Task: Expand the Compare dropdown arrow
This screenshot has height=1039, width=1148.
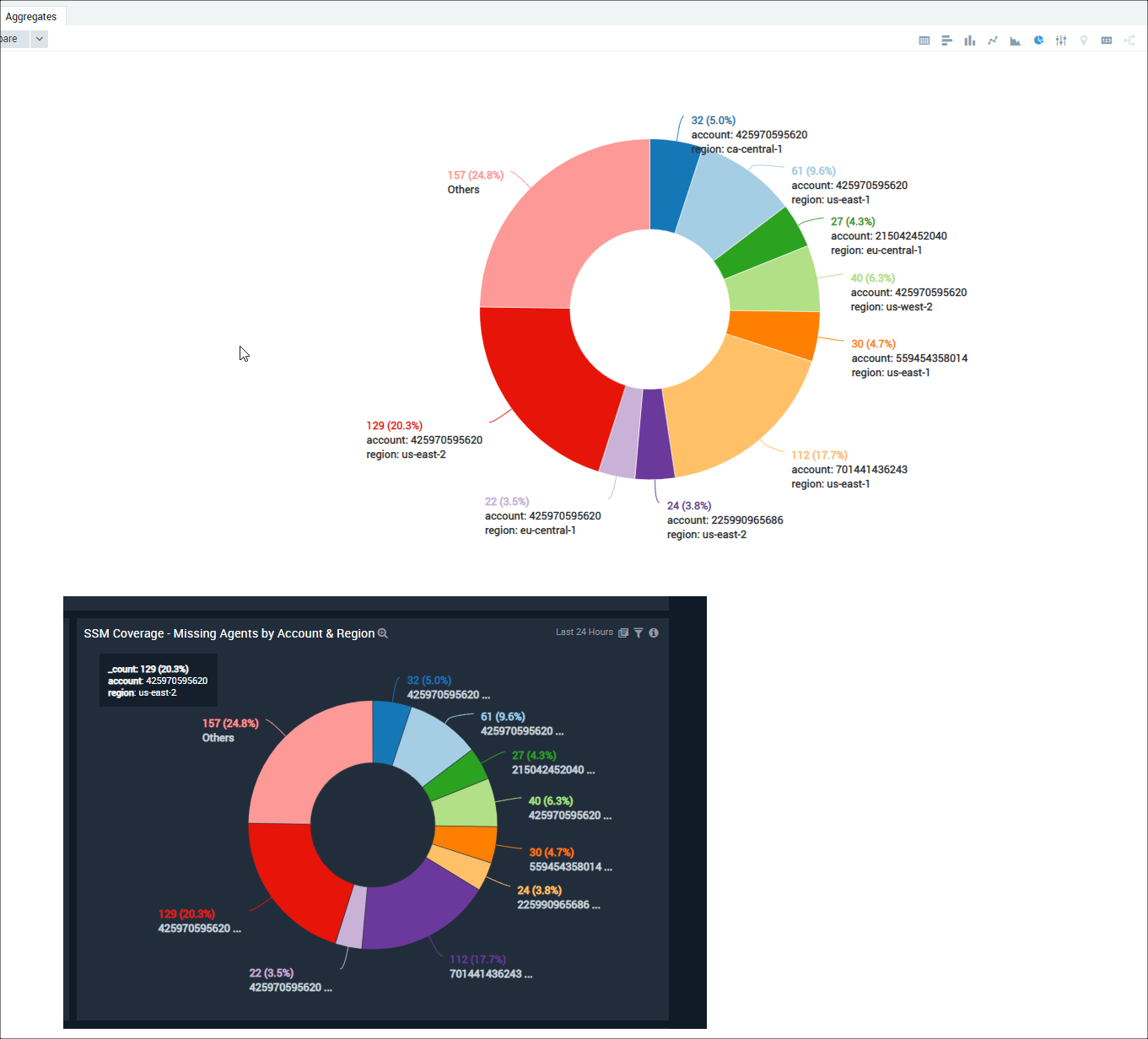Action: click(x=39, y=39)
